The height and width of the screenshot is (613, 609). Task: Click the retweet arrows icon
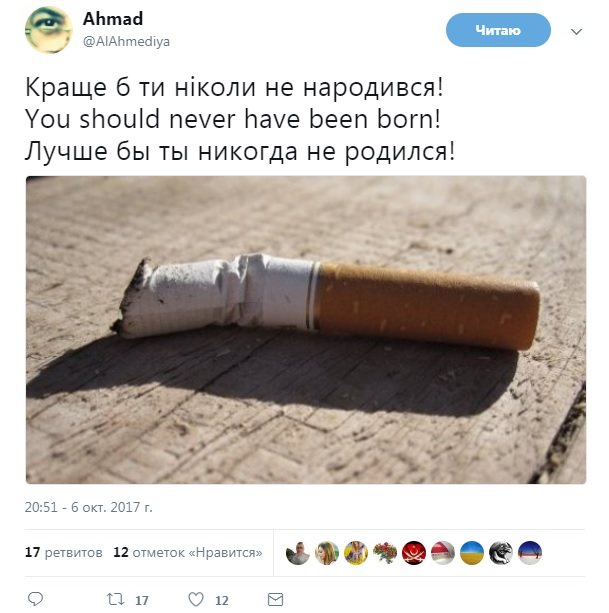coord(115,599)
